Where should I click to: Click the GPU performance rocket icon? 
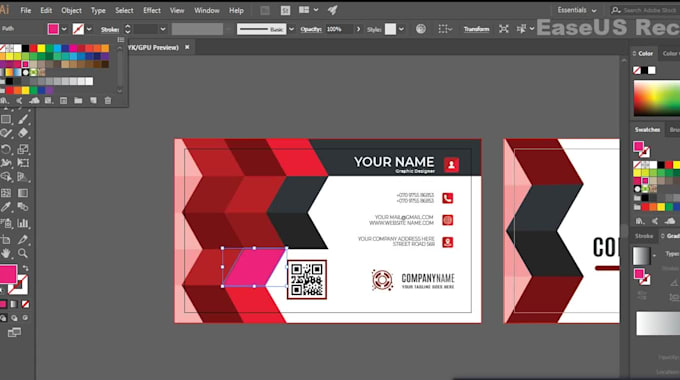point(333,10)
